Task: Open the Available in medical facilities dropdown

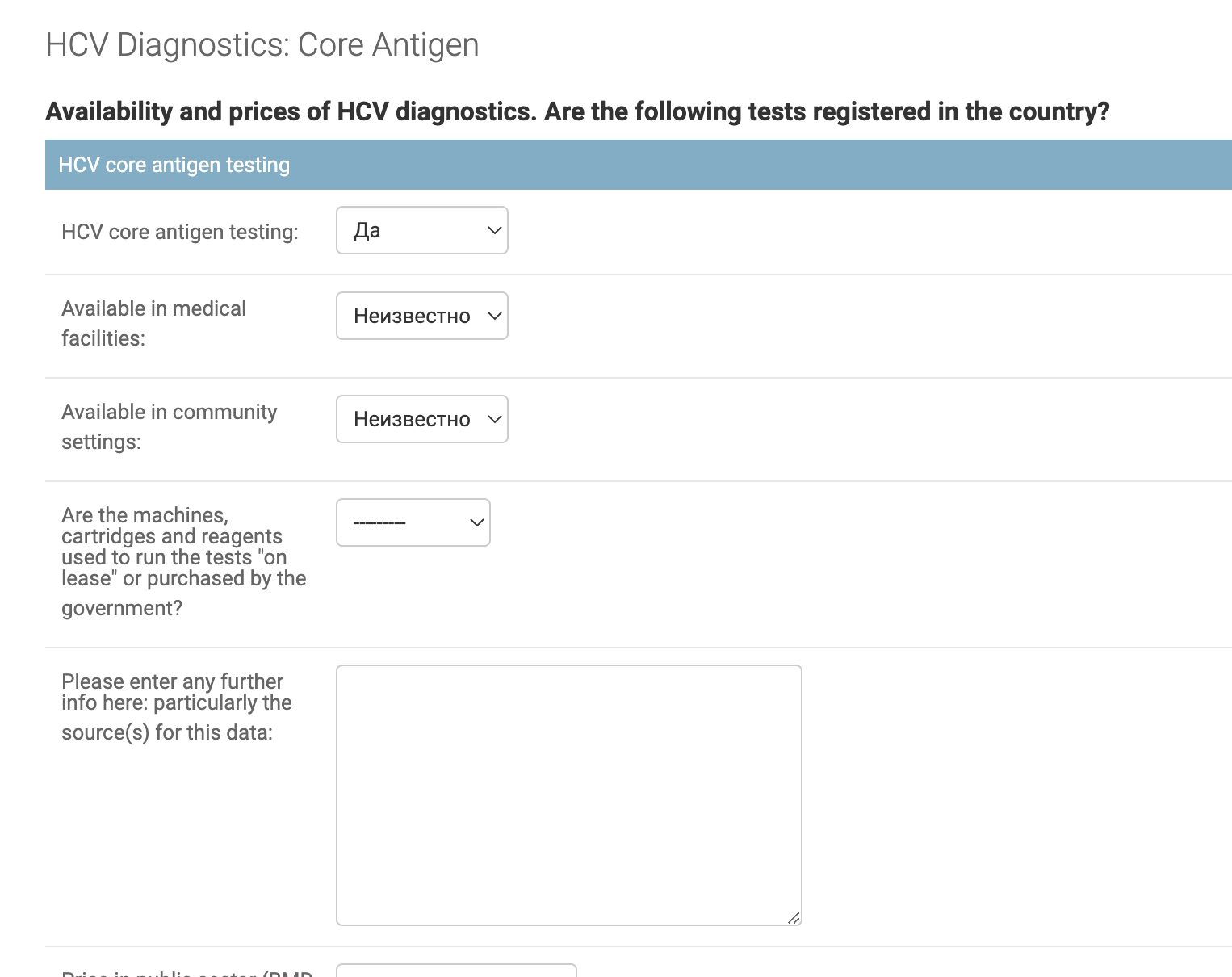Action: click(x=421, y=316)
